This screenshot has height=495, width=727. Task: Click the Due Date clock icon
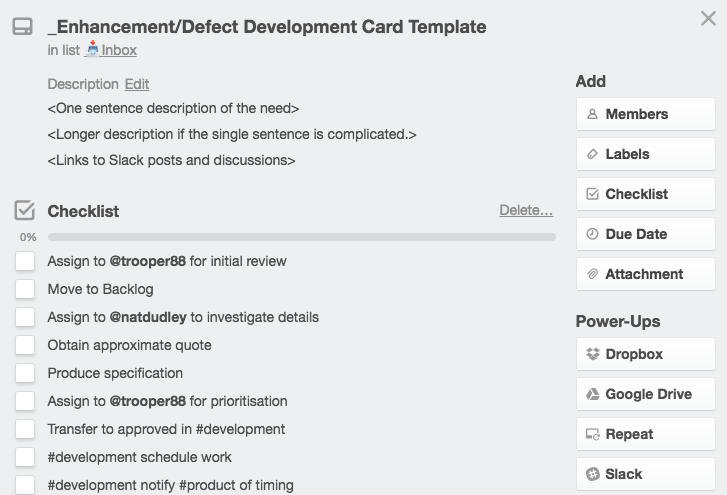pos(592,234)
